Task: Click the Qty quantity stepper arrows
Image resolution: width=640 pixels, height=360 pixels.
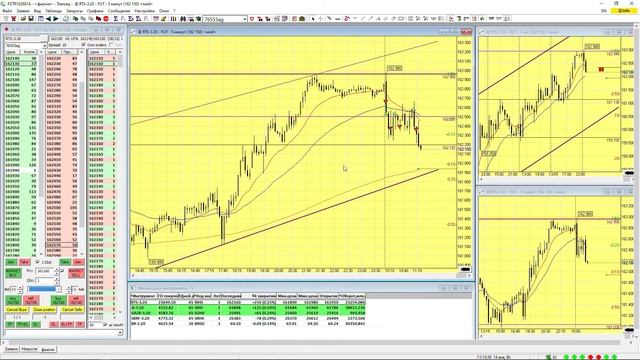Action: 57,281
